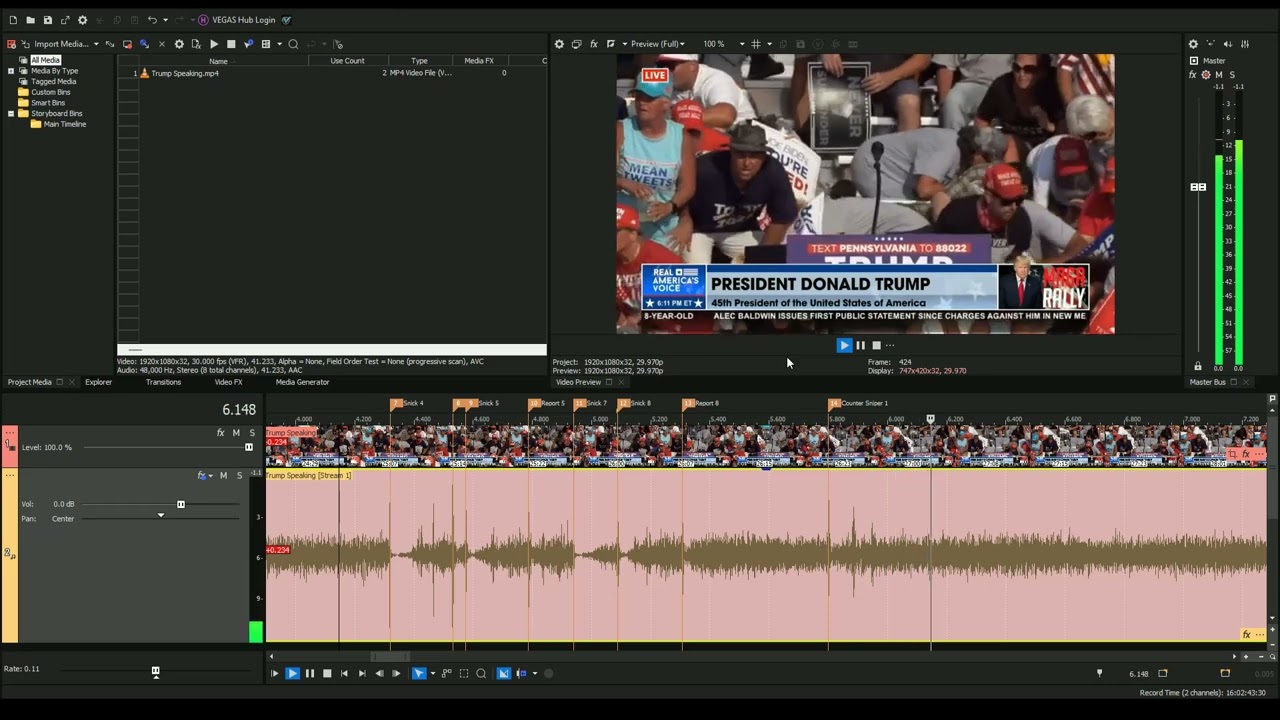Expand the Media By Type tree node

pyautogui.click(x=11, y=71)
